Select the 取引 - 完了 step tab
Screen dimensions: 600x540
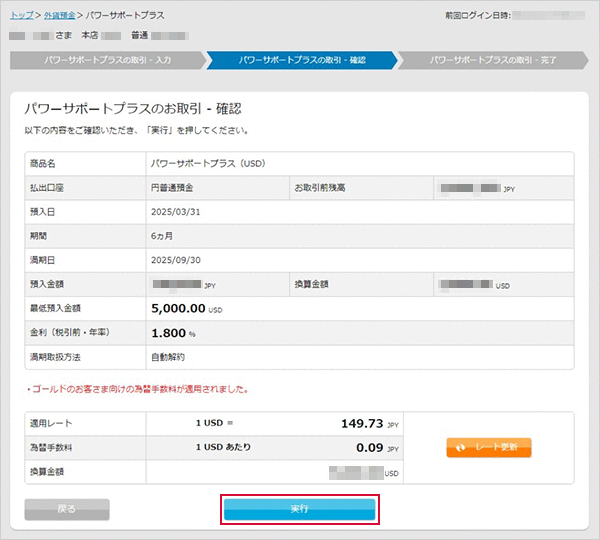(491, 60)
